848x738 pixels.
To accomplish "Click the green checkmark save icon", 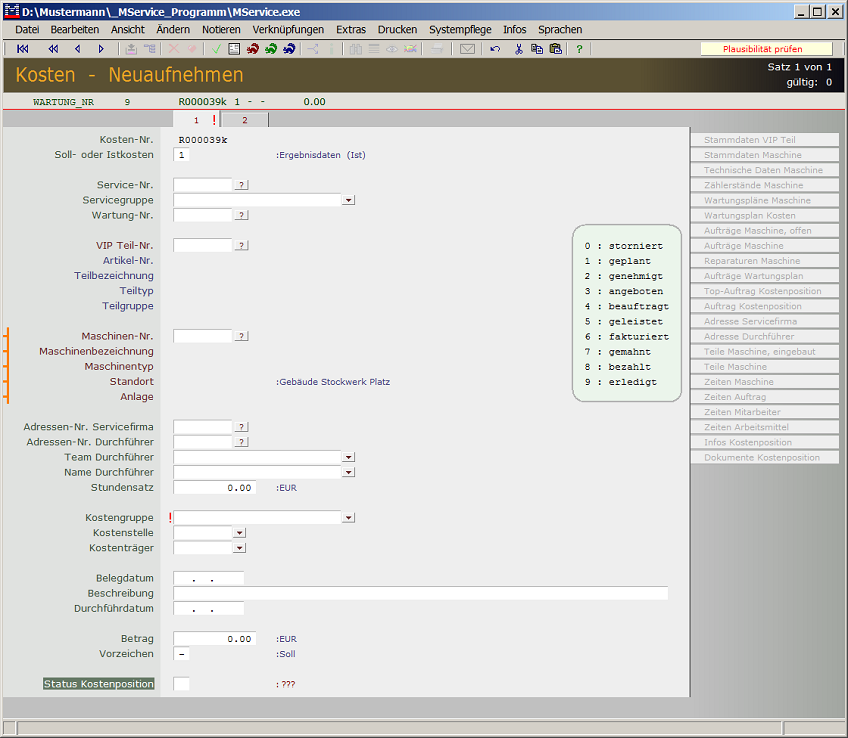I will click(216, 49).
